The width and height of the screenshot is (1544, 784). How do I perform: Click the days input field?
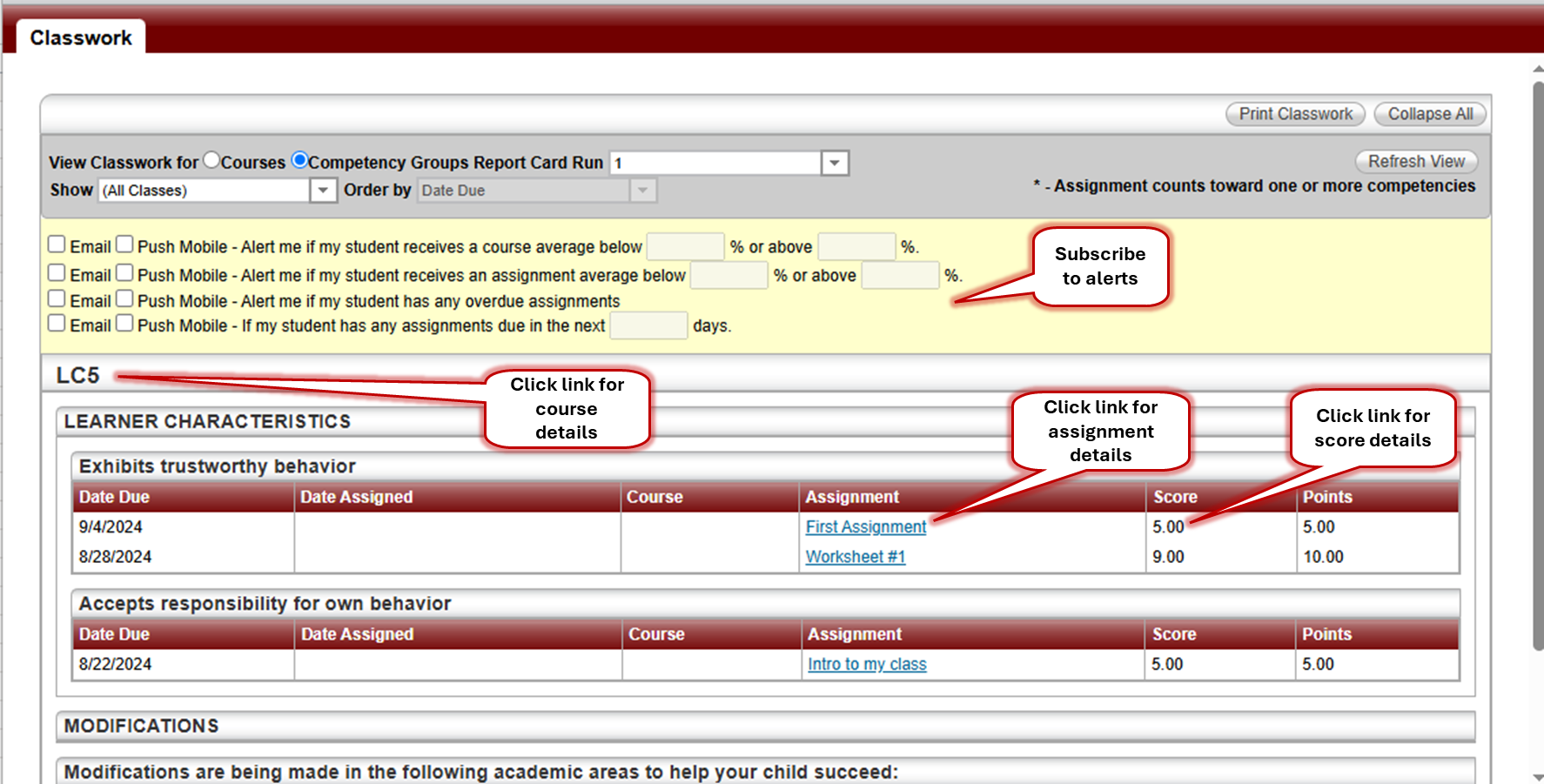click(648, 326)
